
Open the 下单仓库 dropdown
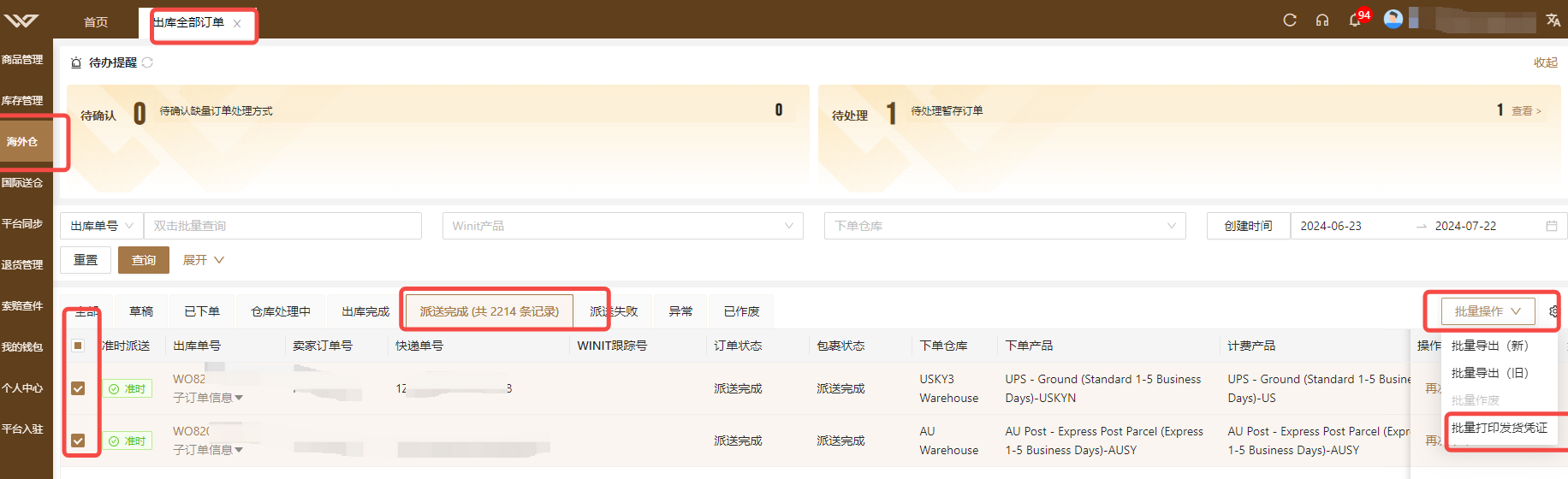pyautogui.click(x=1005, y=226)
